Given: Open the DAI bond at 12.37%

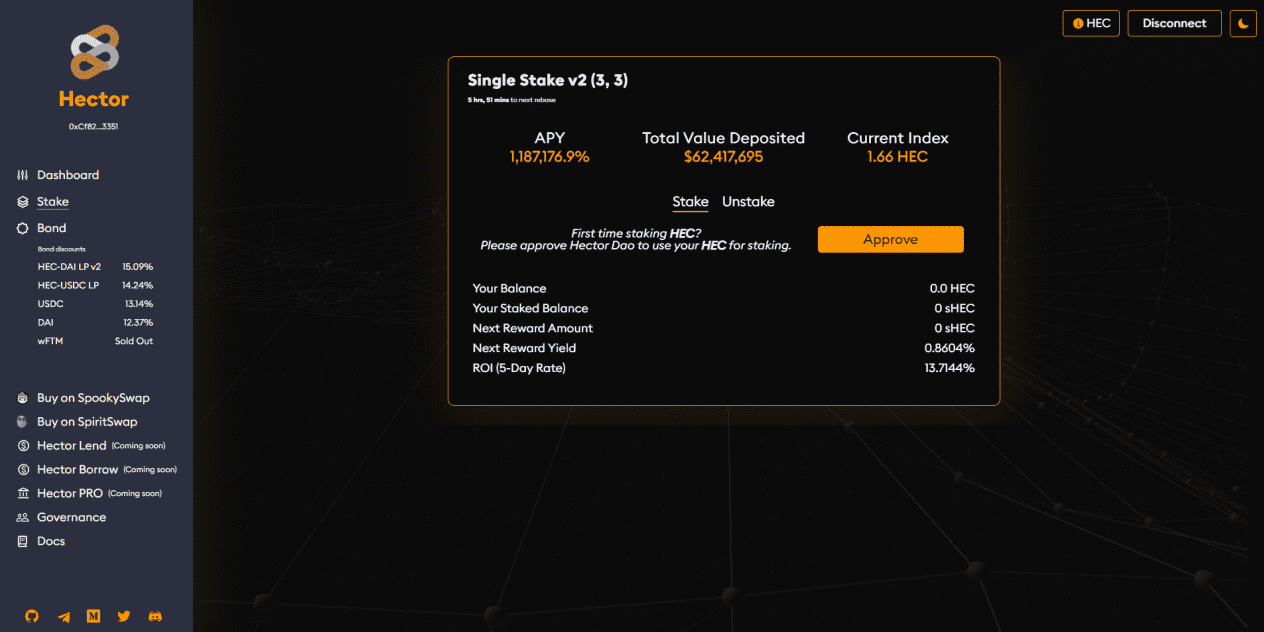Looking at the screenshot, I should point(95,322).
